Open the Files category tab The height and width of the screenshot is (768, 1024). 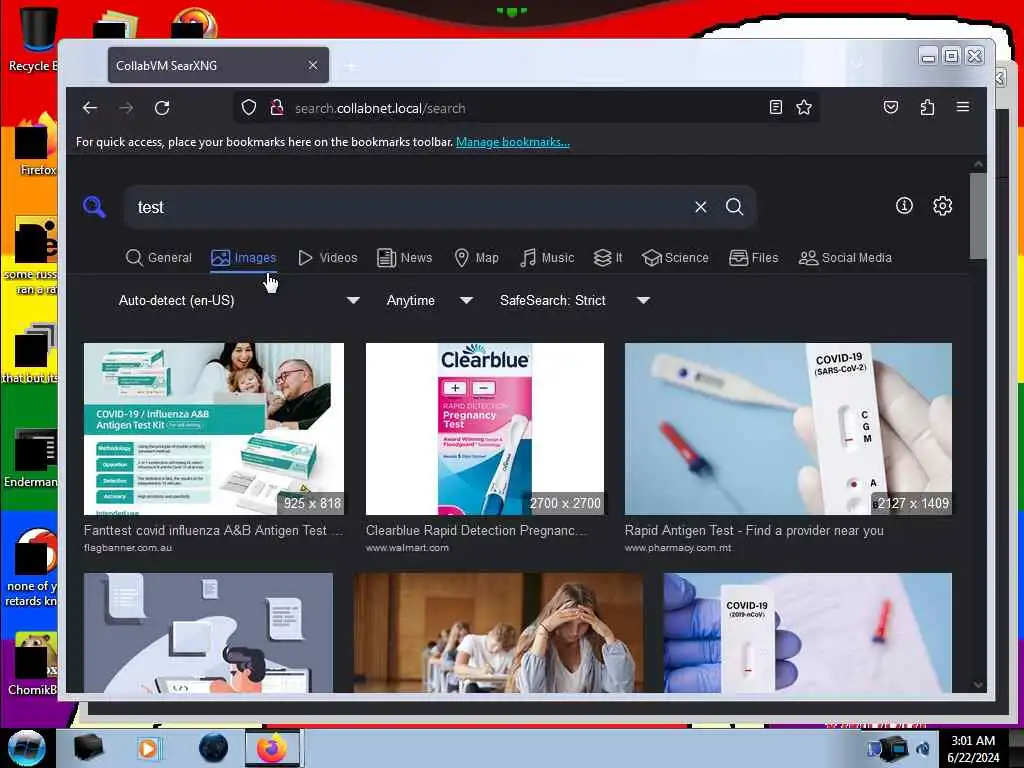[x=754, y=258]
